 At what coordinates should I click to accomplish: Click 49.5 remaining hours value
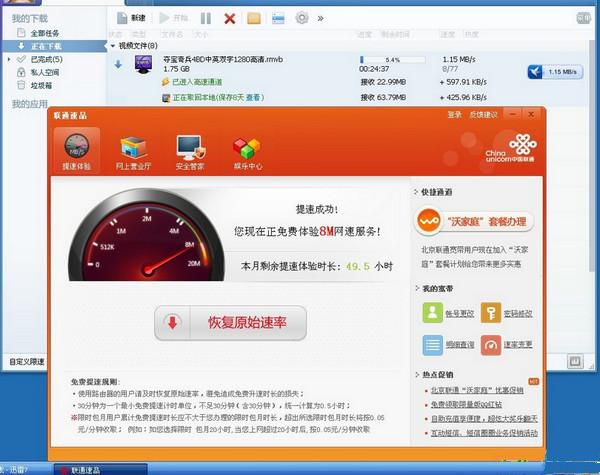358,266
